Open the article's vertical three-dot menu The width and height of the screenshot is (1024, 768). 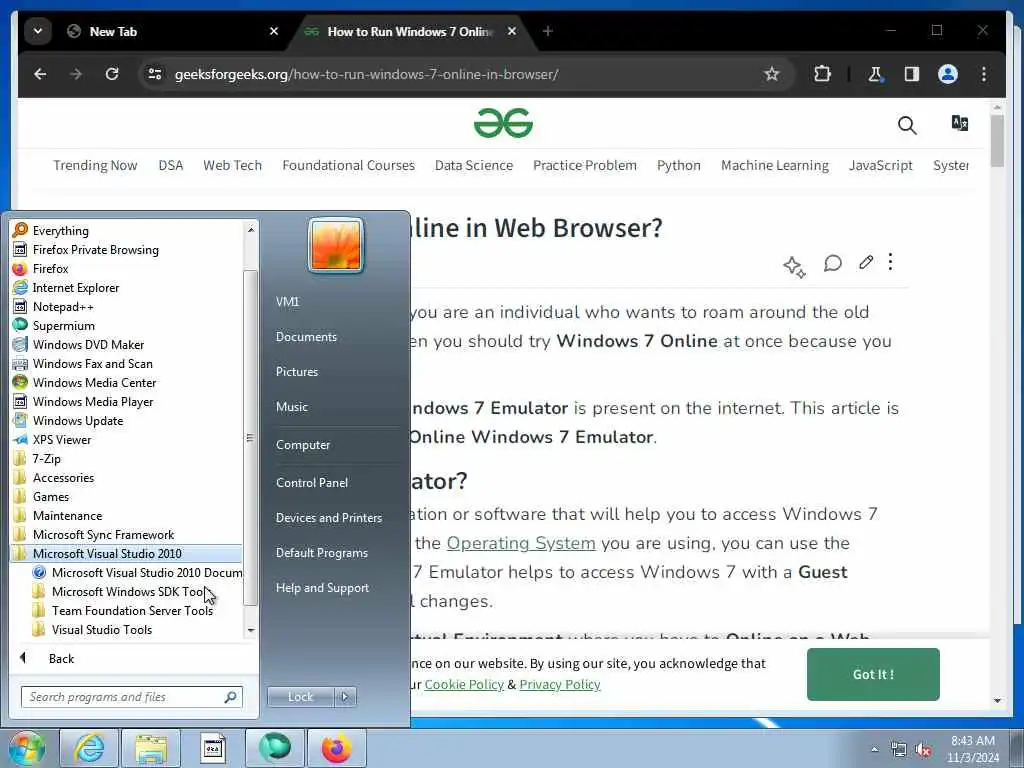point(890,262)
